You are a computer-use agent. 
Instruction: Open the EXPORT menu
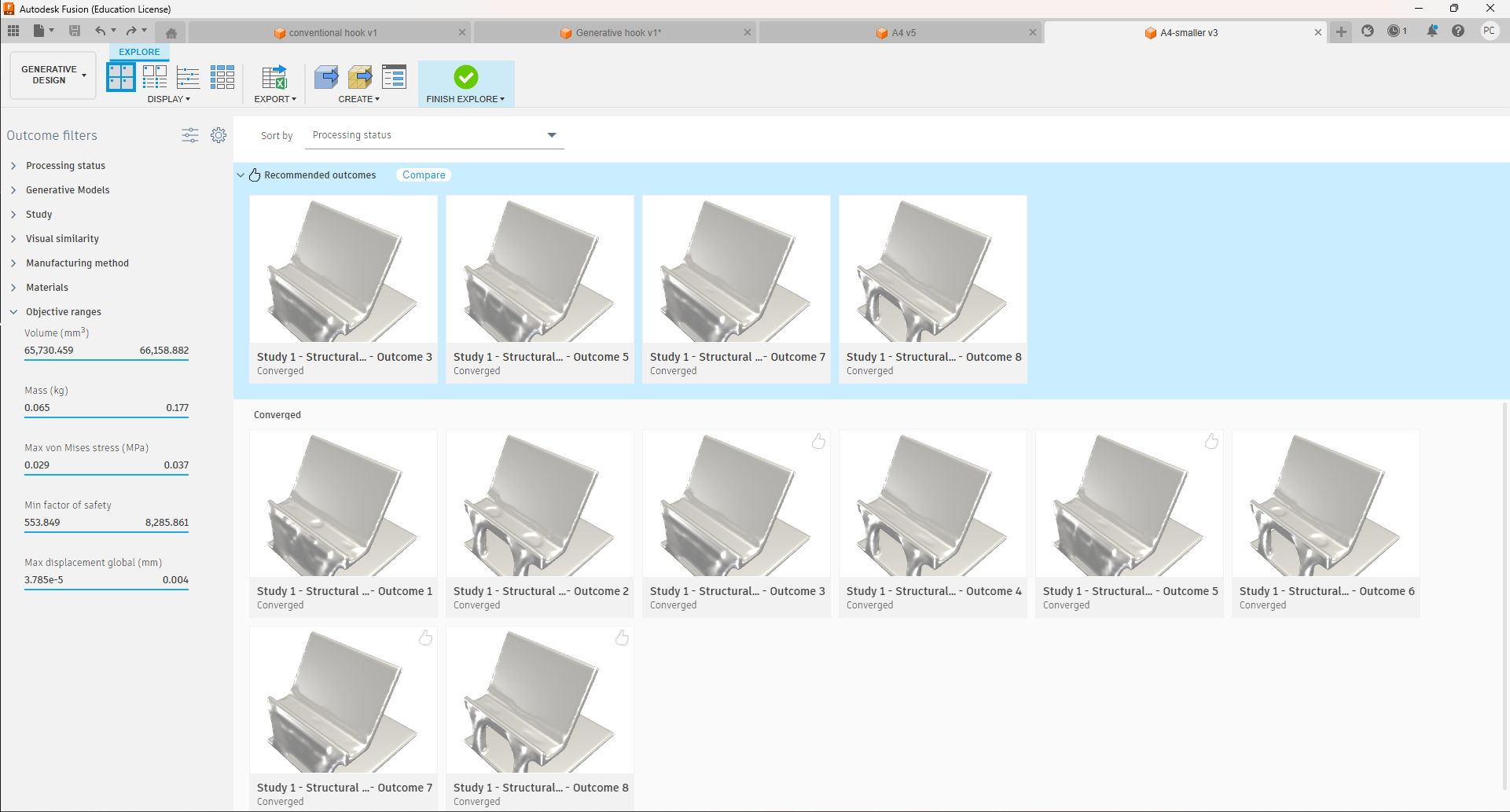click(275, 99)
